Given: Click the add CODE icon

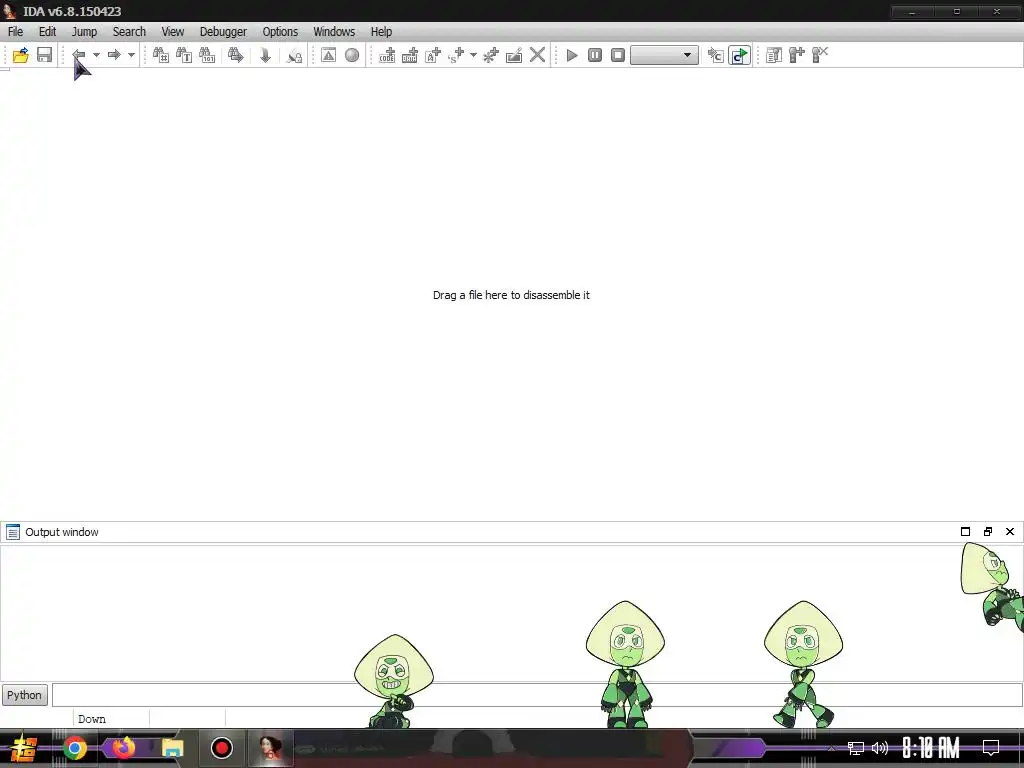Looking at the screenshot, I should click(x=387, y=56).
